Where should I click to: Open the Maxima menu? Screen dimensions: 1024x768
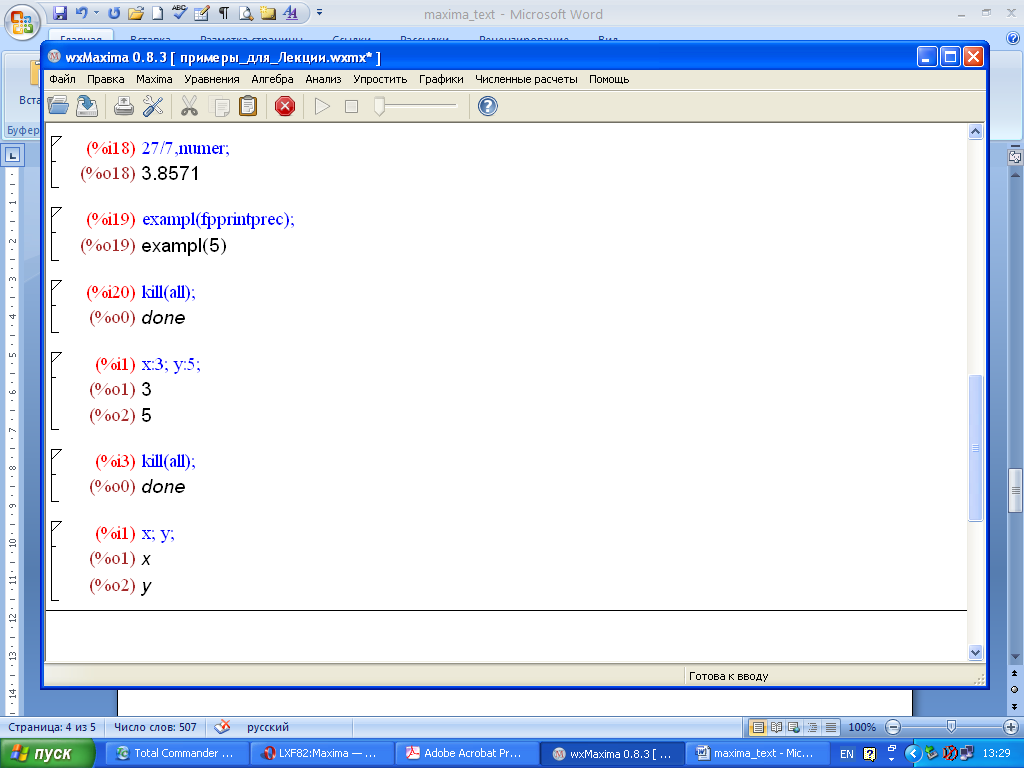tap(154, 79)
